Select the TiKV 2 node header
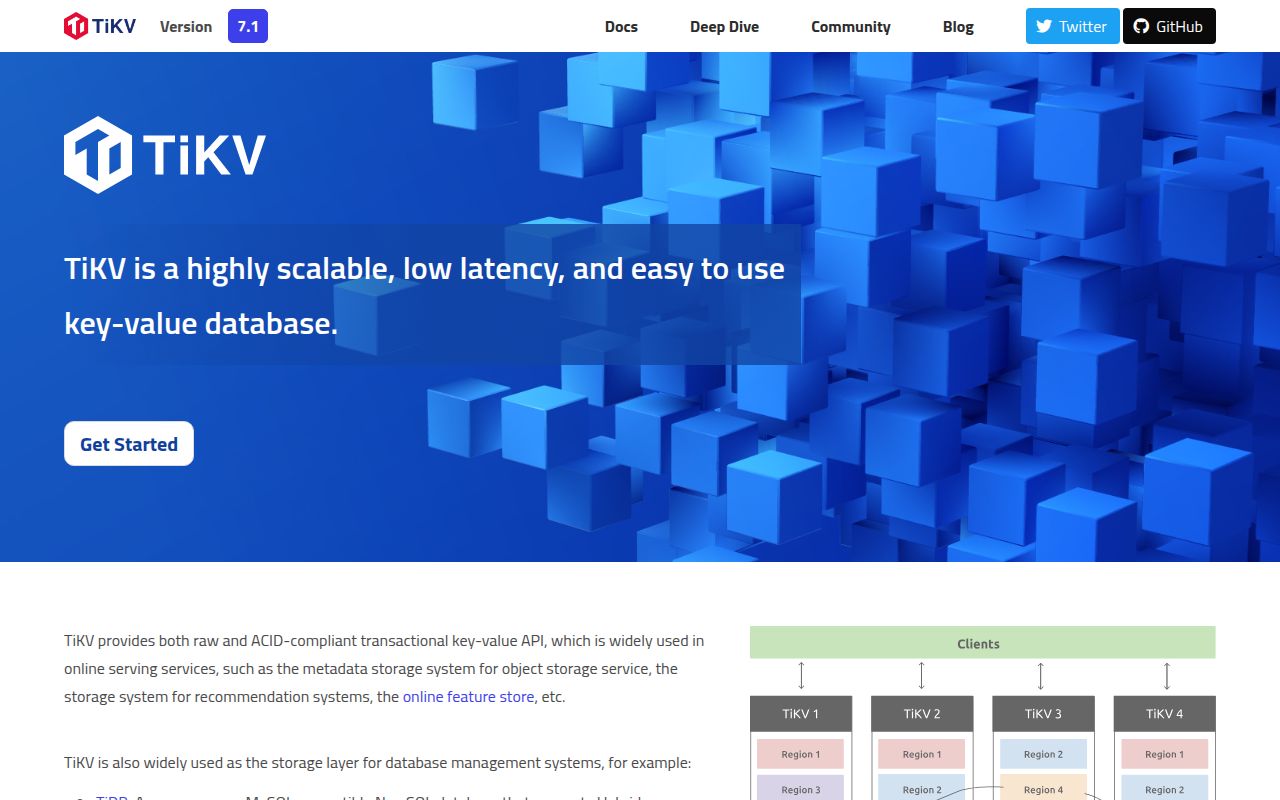The image size is (1280, 800). coord(922,713)
